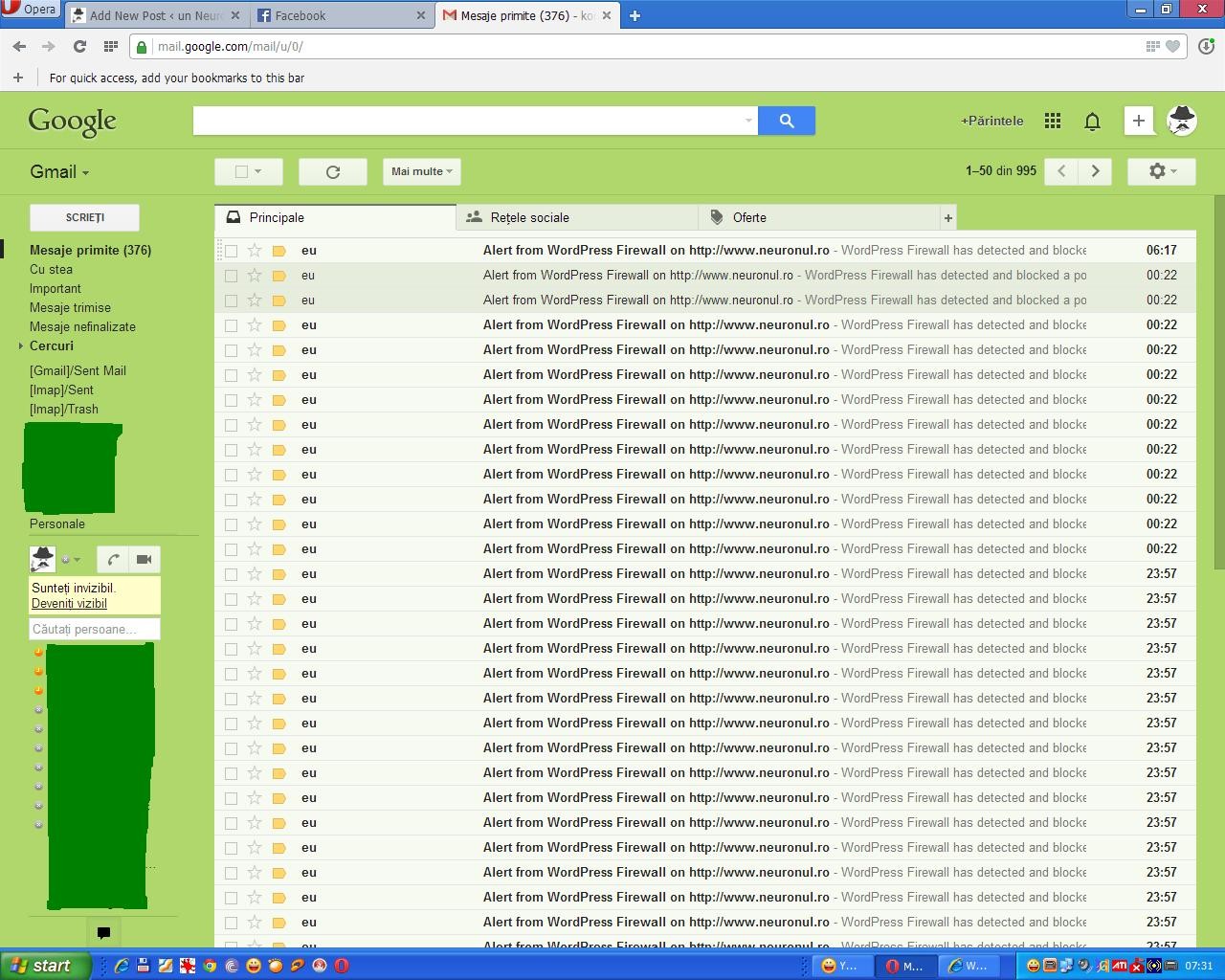
Task: Open the [Imap]/Sent label
Action: [x=61, y=390]
